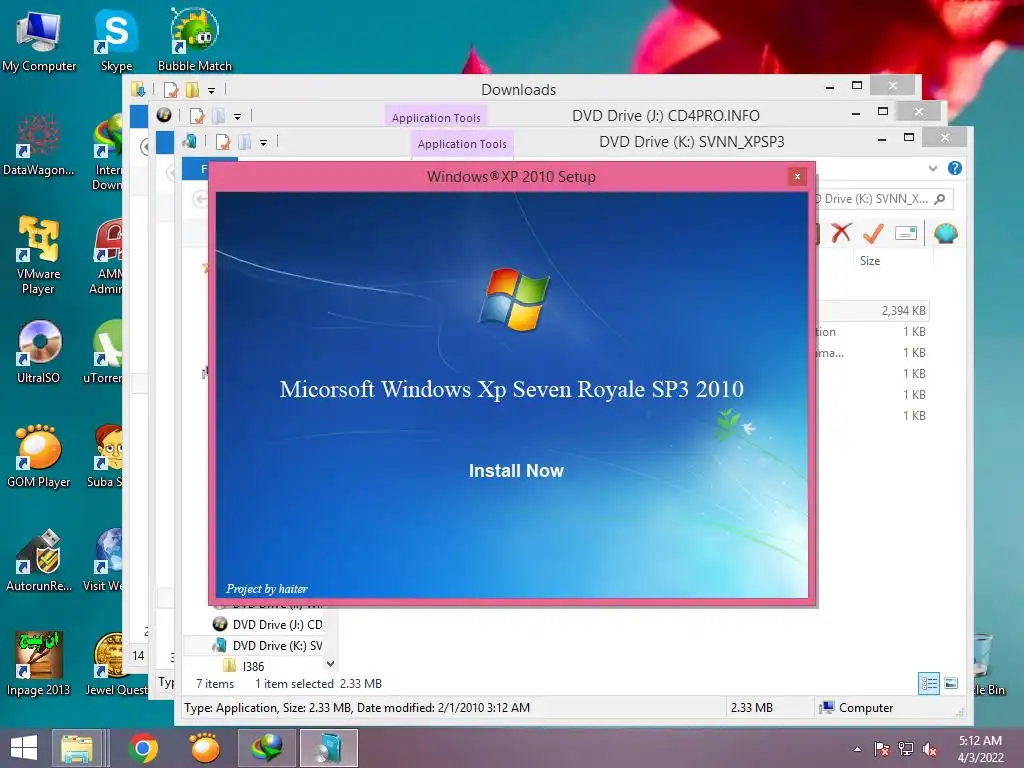Open quick access dropdown in J: drive window

tap(238, 117)
